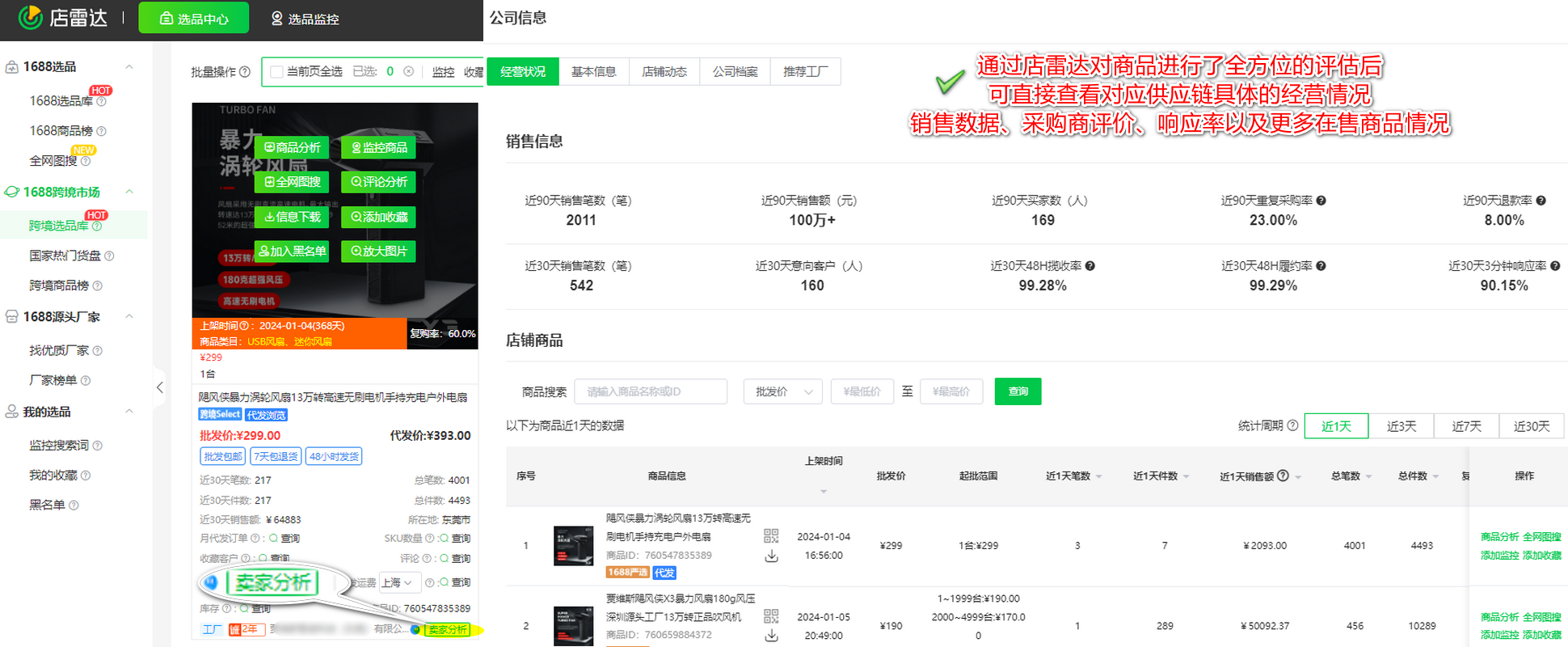Switch to the 基本信息 tab

click(x=593, y=72)
